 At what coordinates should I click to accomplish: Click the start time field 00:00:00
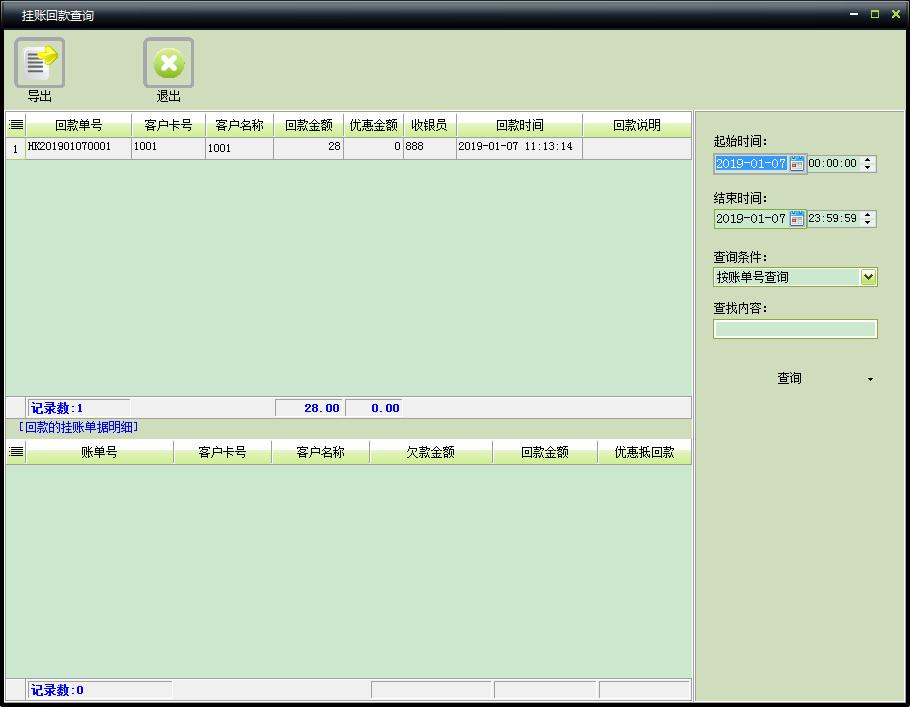[x=833, y=164]
